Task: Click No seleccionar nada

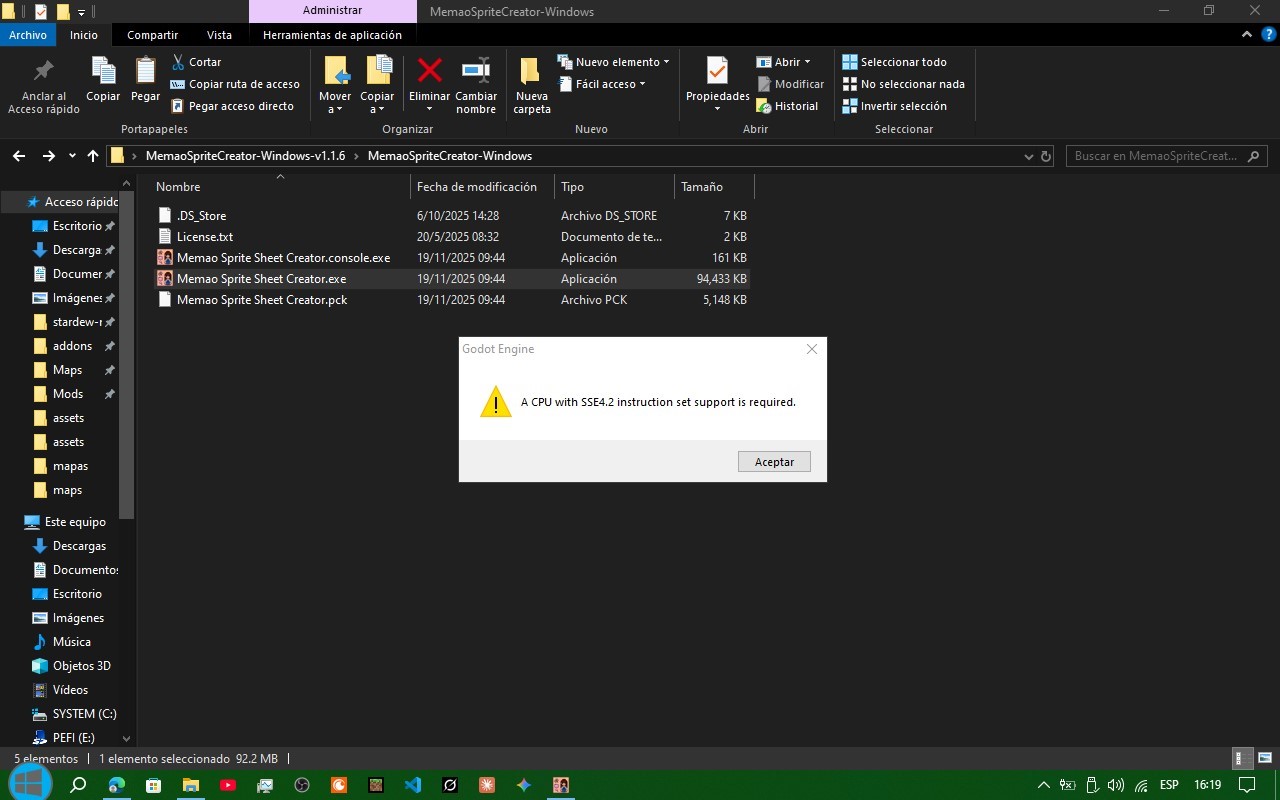Action: pyautogui.click(x=904, y=84)
